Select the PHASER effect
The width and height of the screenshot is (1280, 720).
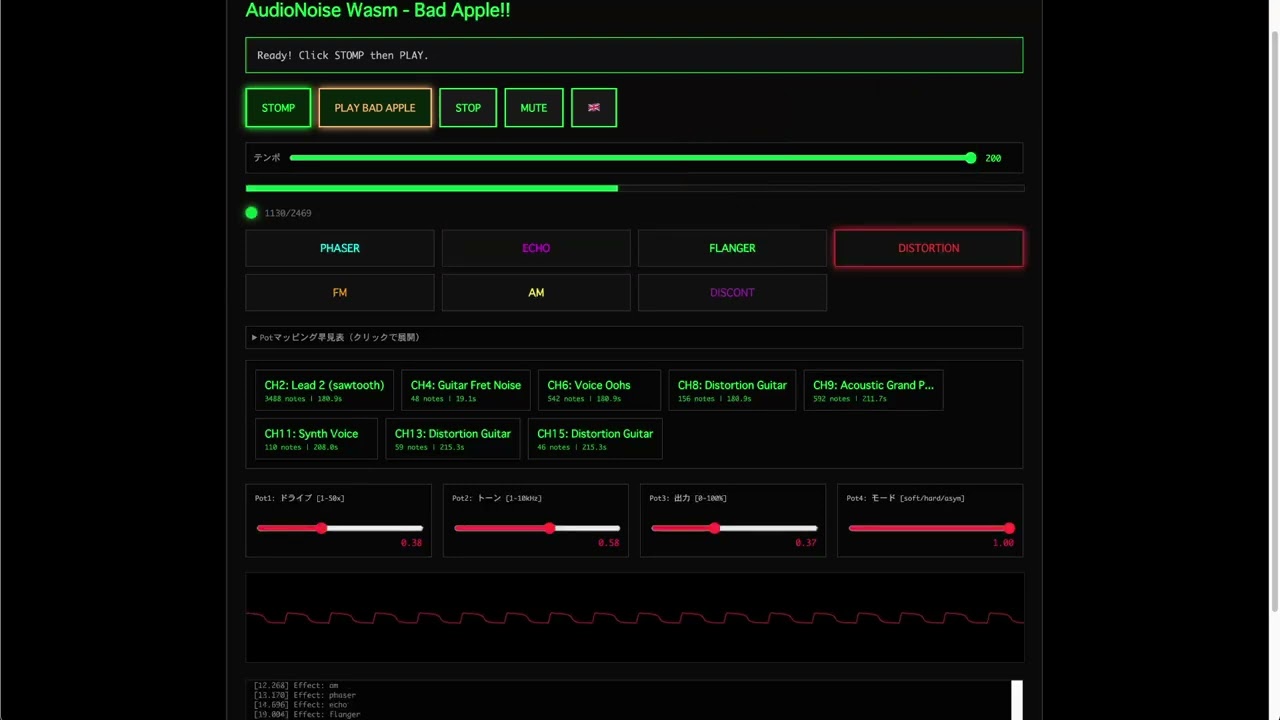[340, 248]
